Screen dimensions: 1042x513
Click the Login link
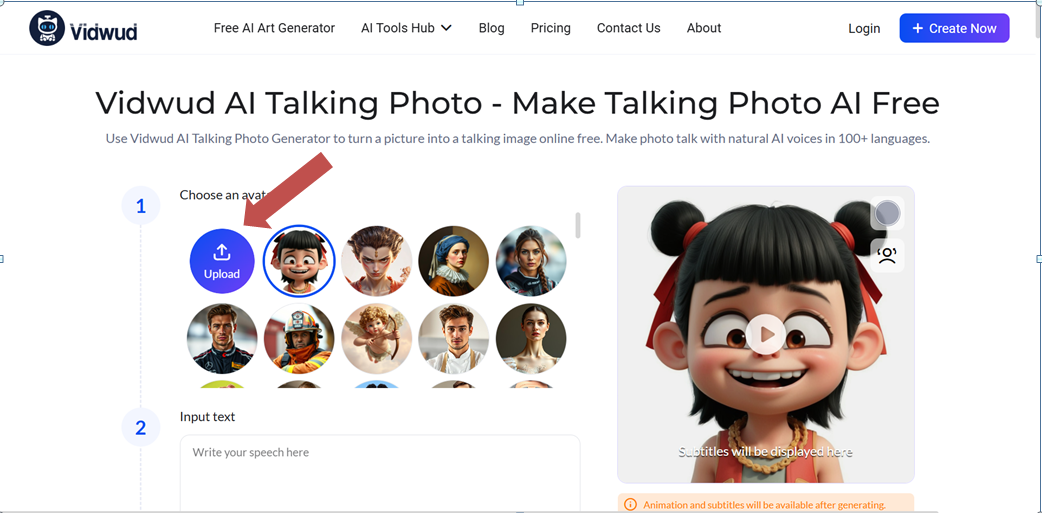click(864, 29)
